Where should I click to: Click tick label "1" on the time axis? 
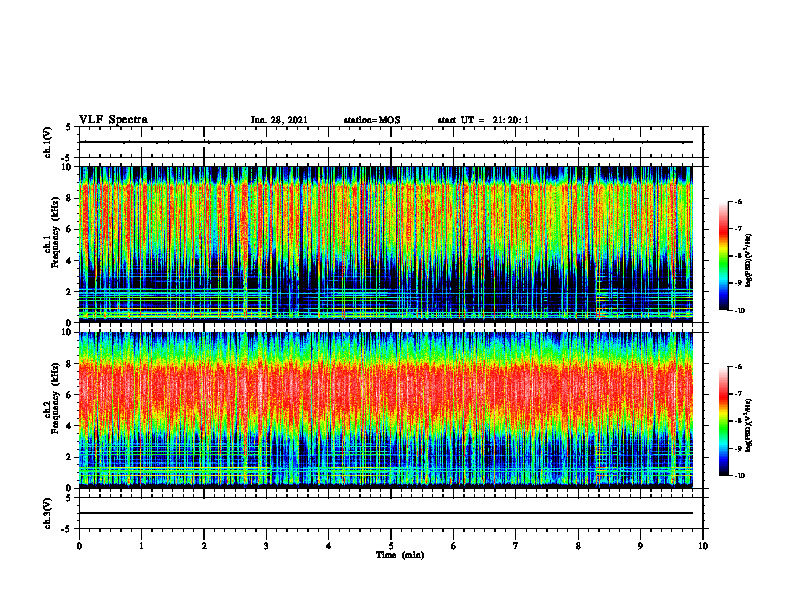click(141, 546)
